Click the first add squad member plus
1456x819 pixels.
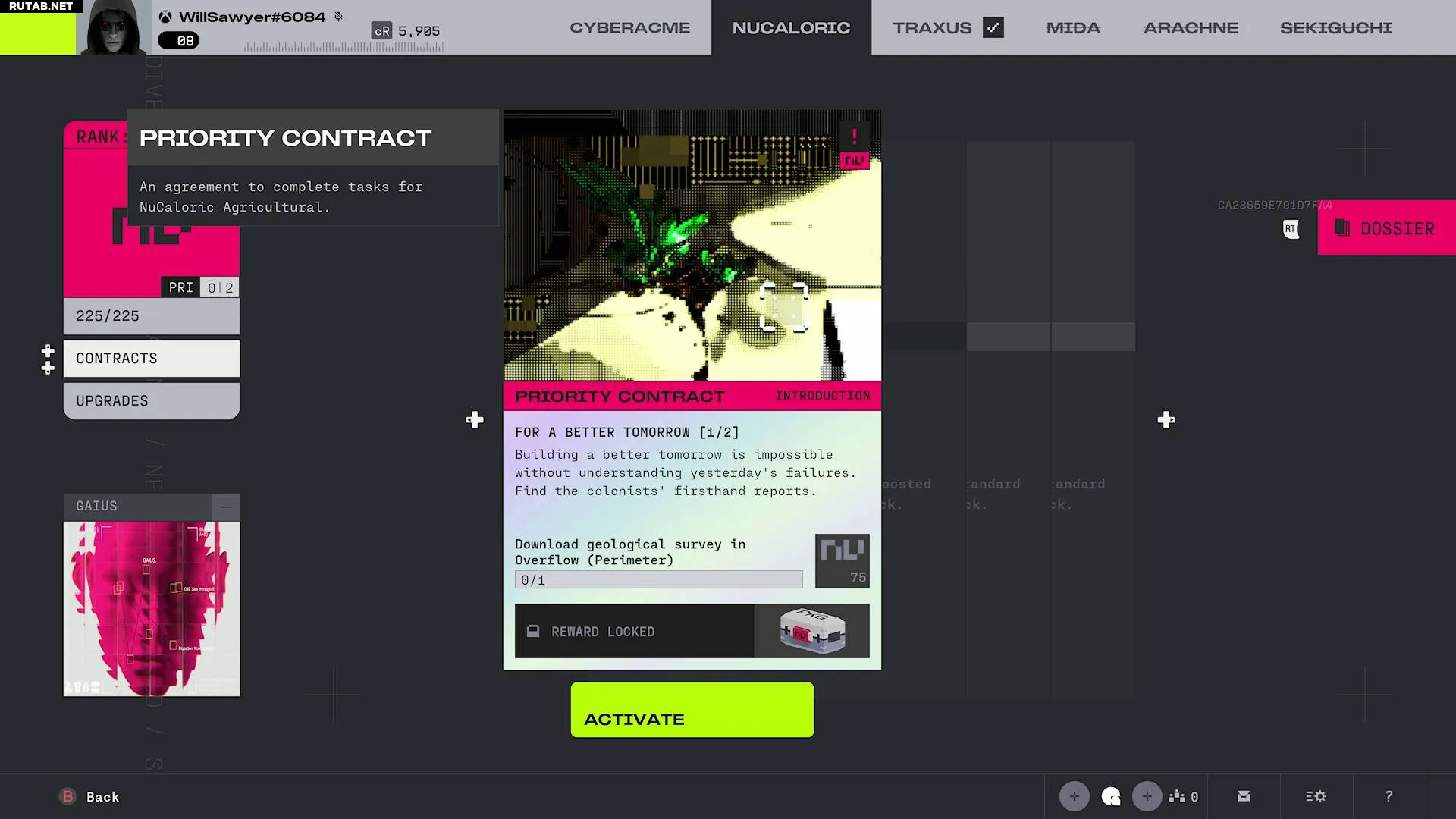pyautogui.click(x=1074, y=796)
